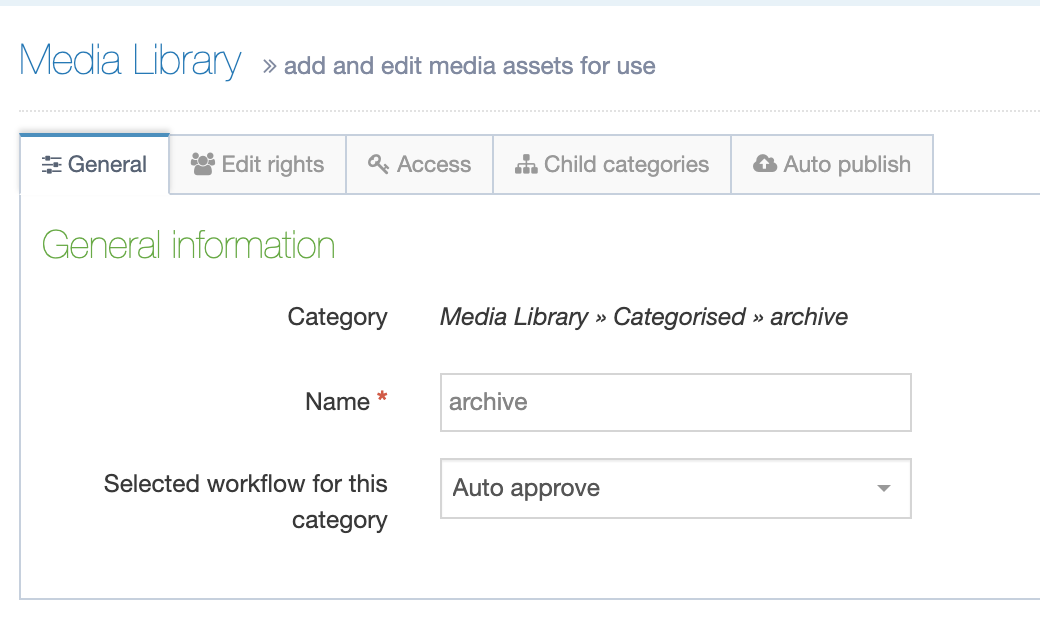
Task: Click the caret on the workflow selector
Action: click(x=883, y=489)
